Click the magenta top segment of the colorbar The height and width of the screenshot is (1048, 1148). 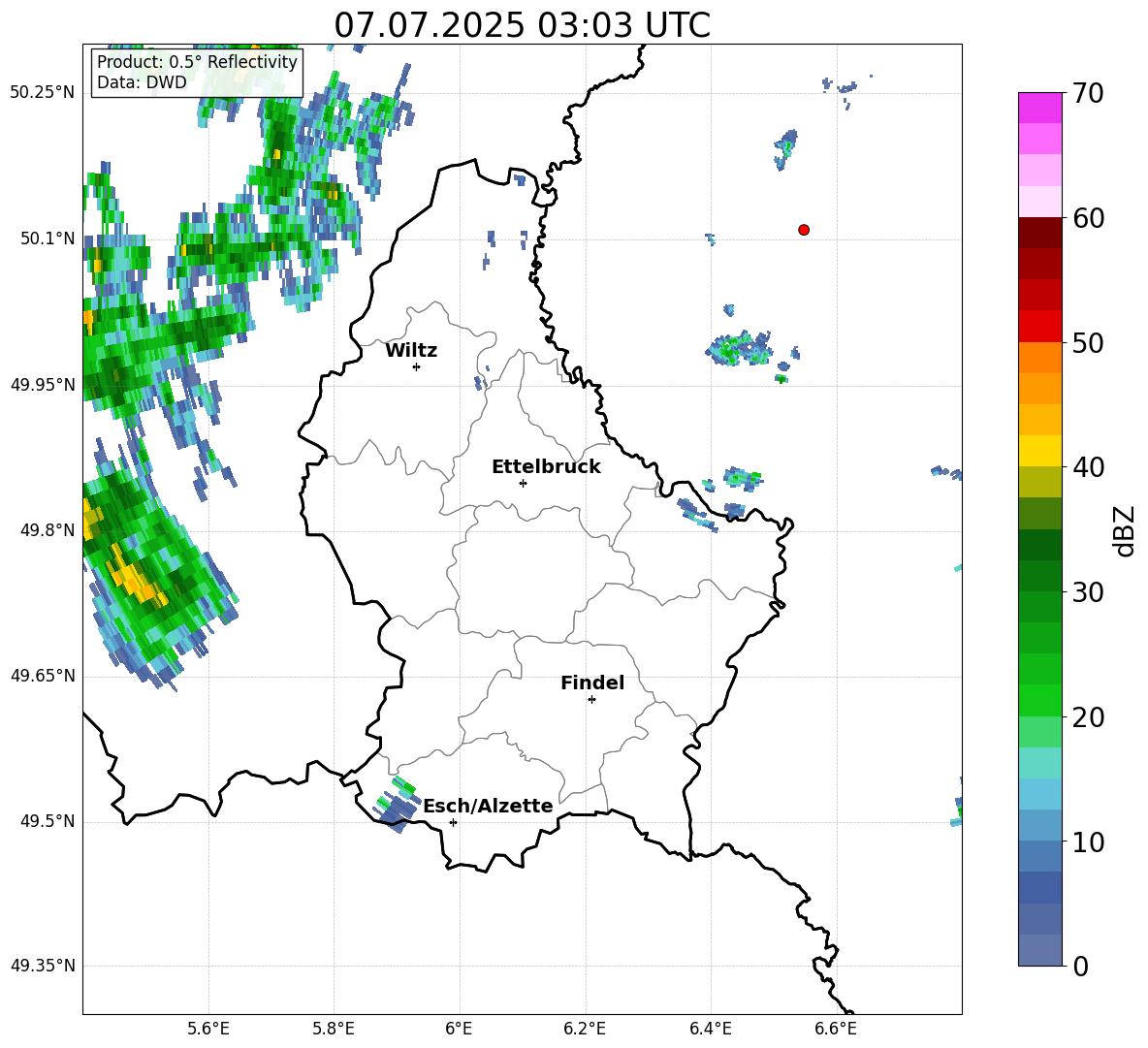tap(1039, 108)
